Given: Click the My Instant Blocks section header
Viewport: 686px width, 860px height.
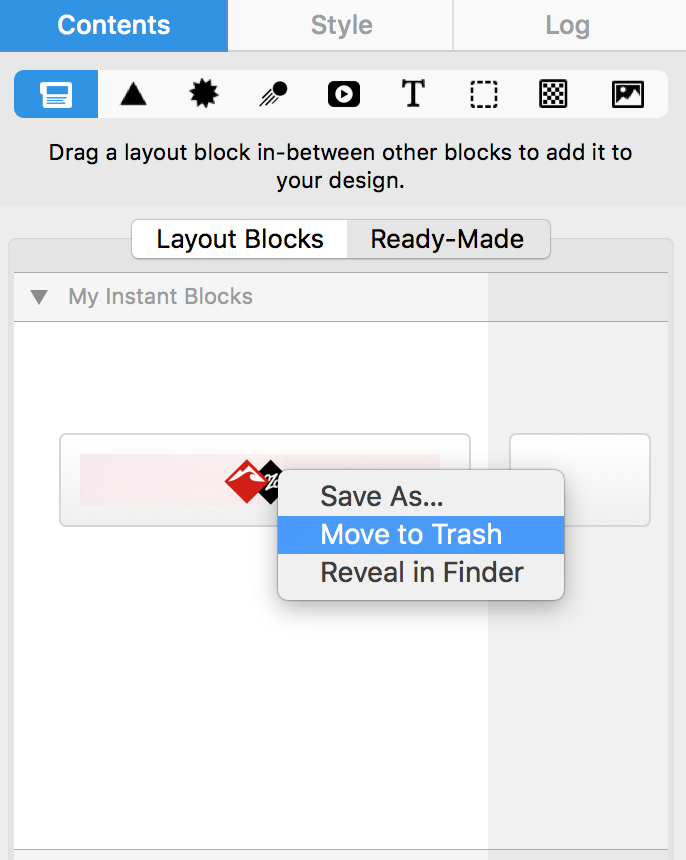Looking at the screenshot, I should (x=161, y=297).
